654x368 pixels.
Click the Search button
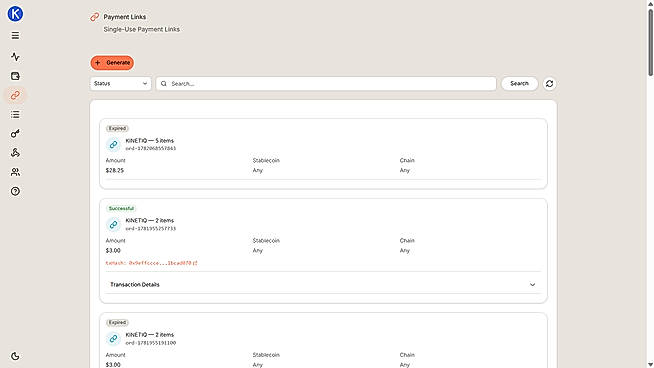pos(519,83)
